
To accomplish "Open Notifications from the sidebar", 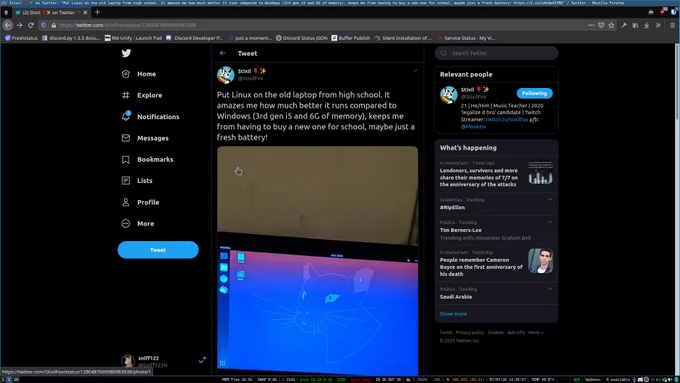I will [x=150, y=117].
